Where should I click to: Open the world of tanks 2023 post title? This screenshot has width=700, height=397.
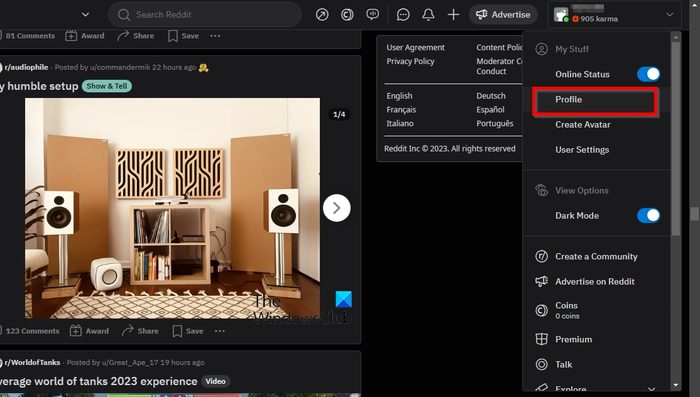tap(99, 381)
